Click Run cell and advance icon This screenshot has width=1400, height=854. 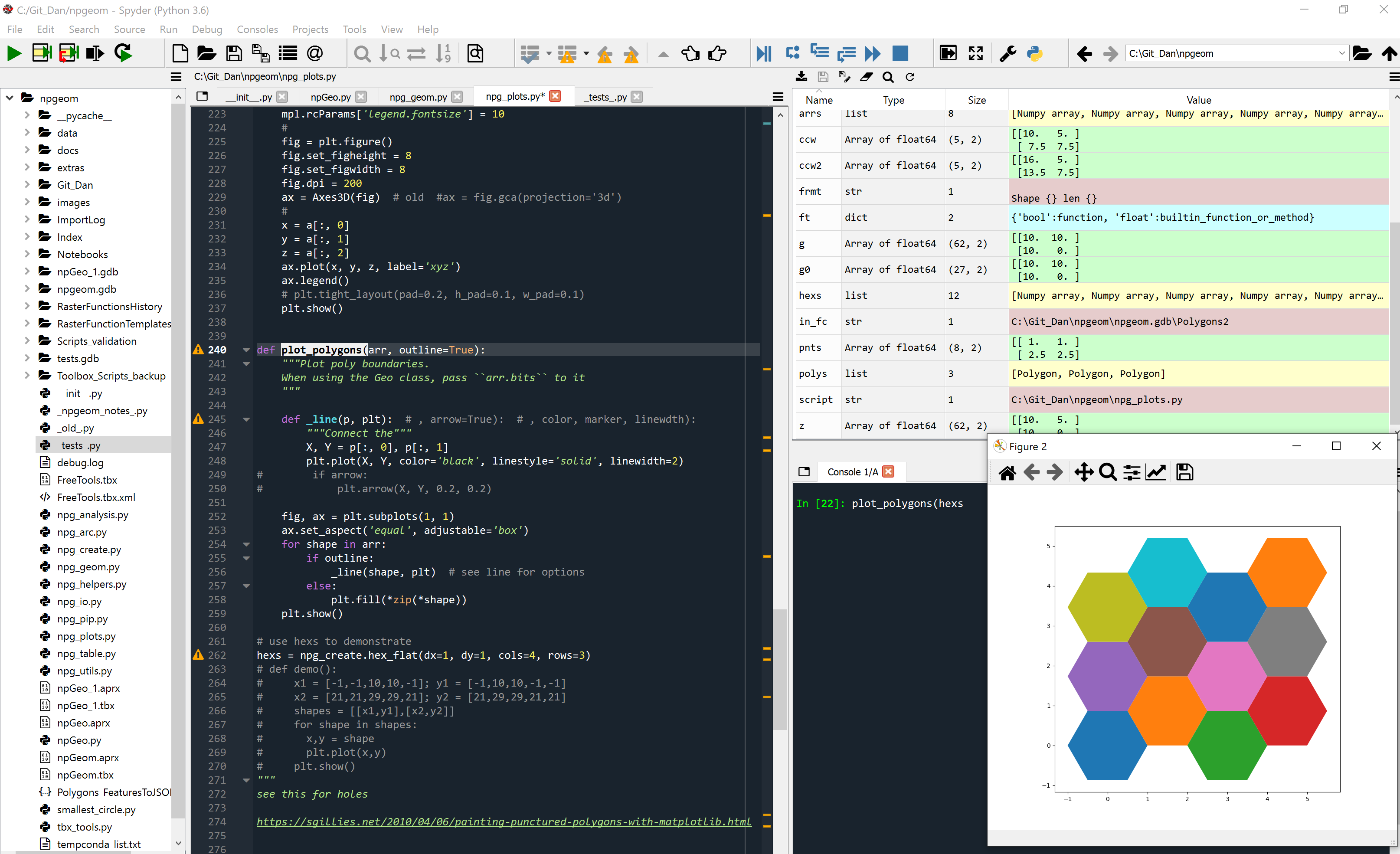click(69, 53)
